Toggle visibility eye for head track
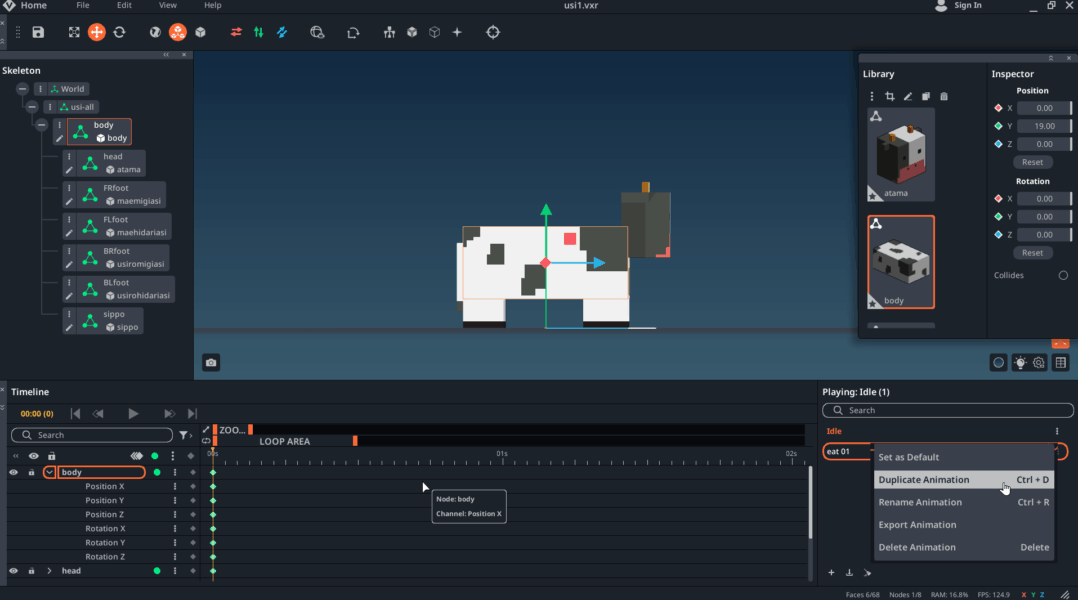 click(x=13, y=570)
